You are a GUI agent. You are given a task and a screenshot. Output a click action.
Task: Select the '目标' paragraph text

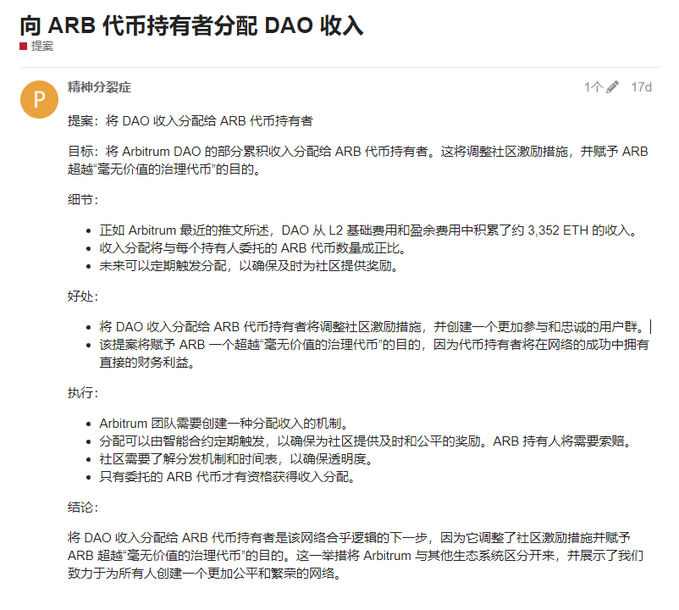point(358,160)
